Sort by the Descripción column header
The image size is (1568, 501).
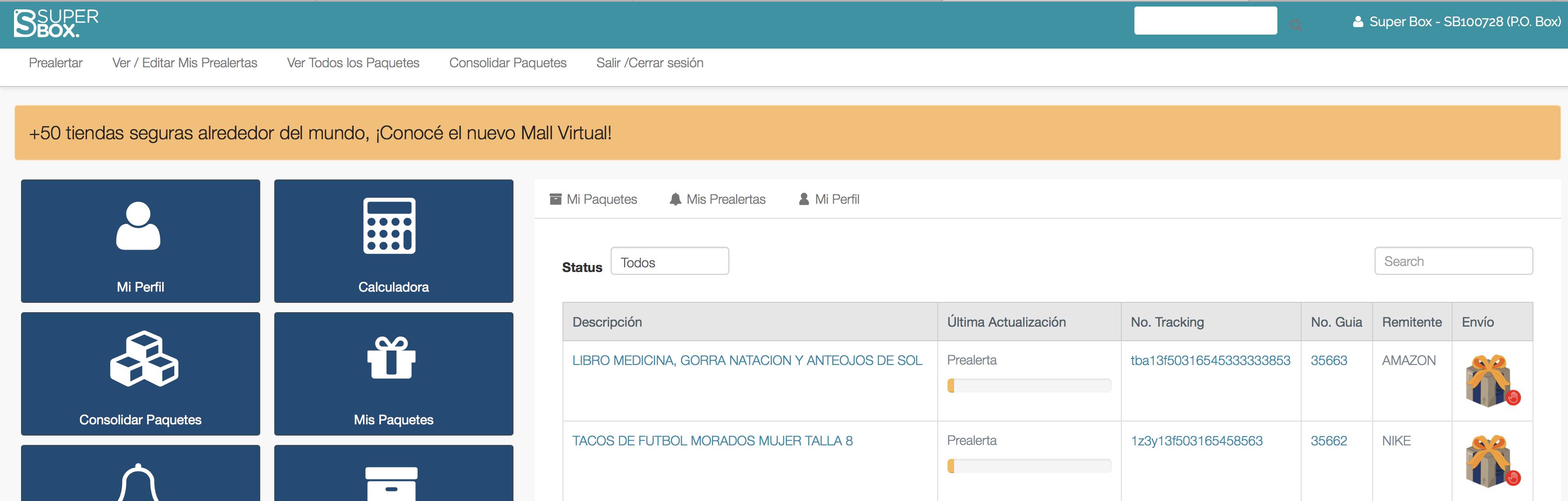tap(750, 322)
